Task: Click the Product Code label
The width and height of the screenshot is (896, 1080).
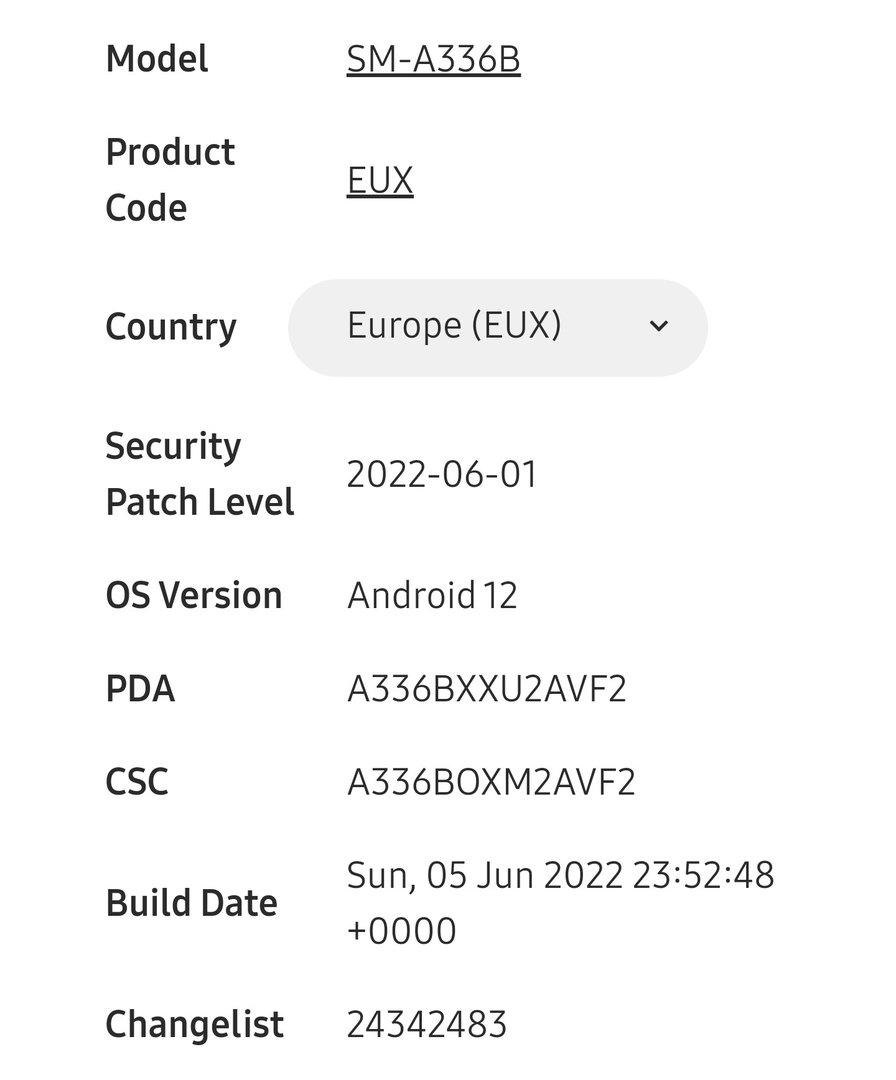Action: tap(170, 180)
